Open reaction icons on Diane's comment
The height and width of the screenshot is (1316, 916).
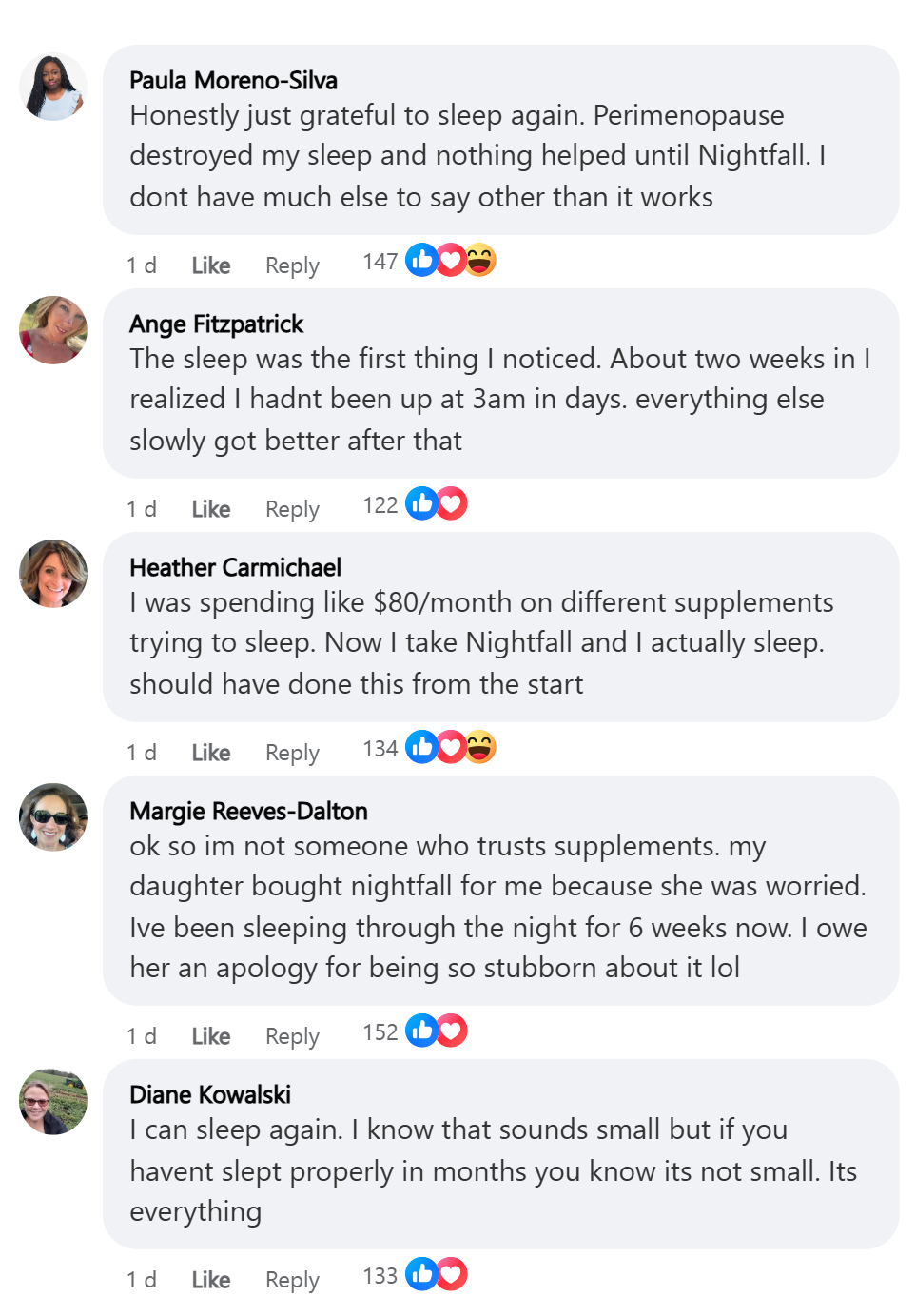point(437,1274)
